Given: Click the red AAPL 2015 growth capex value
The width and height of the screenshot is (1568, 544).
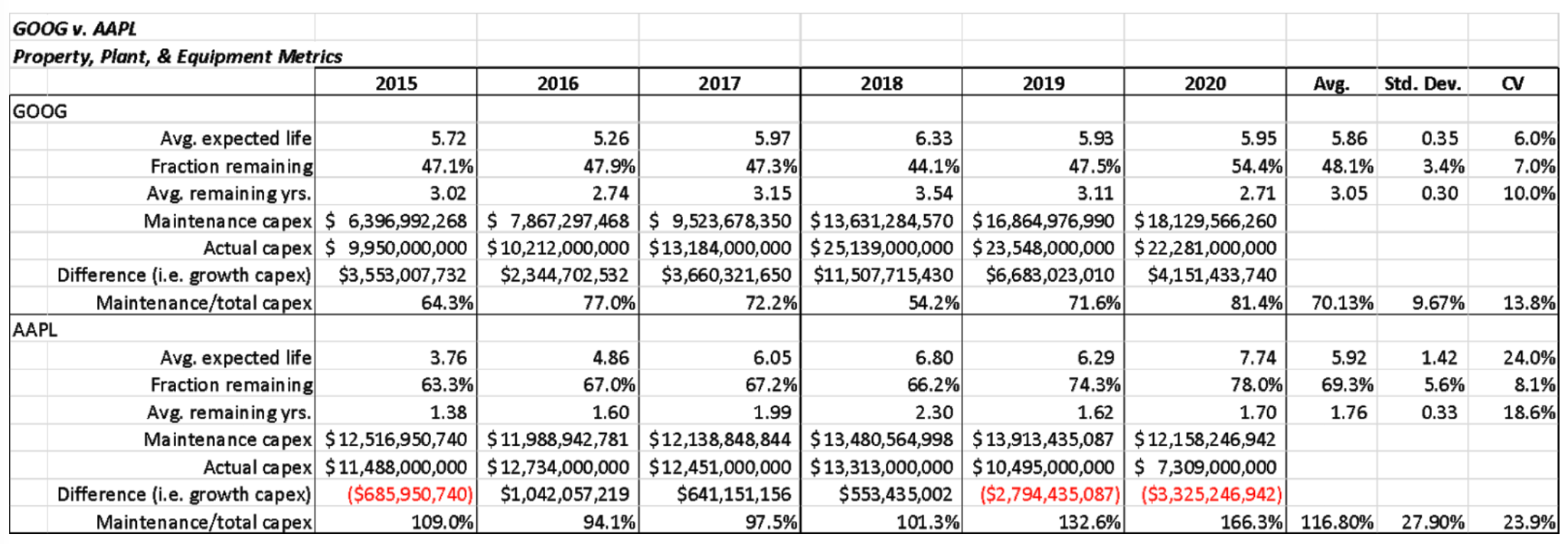Looking at the screenshot, I should 410,494.
